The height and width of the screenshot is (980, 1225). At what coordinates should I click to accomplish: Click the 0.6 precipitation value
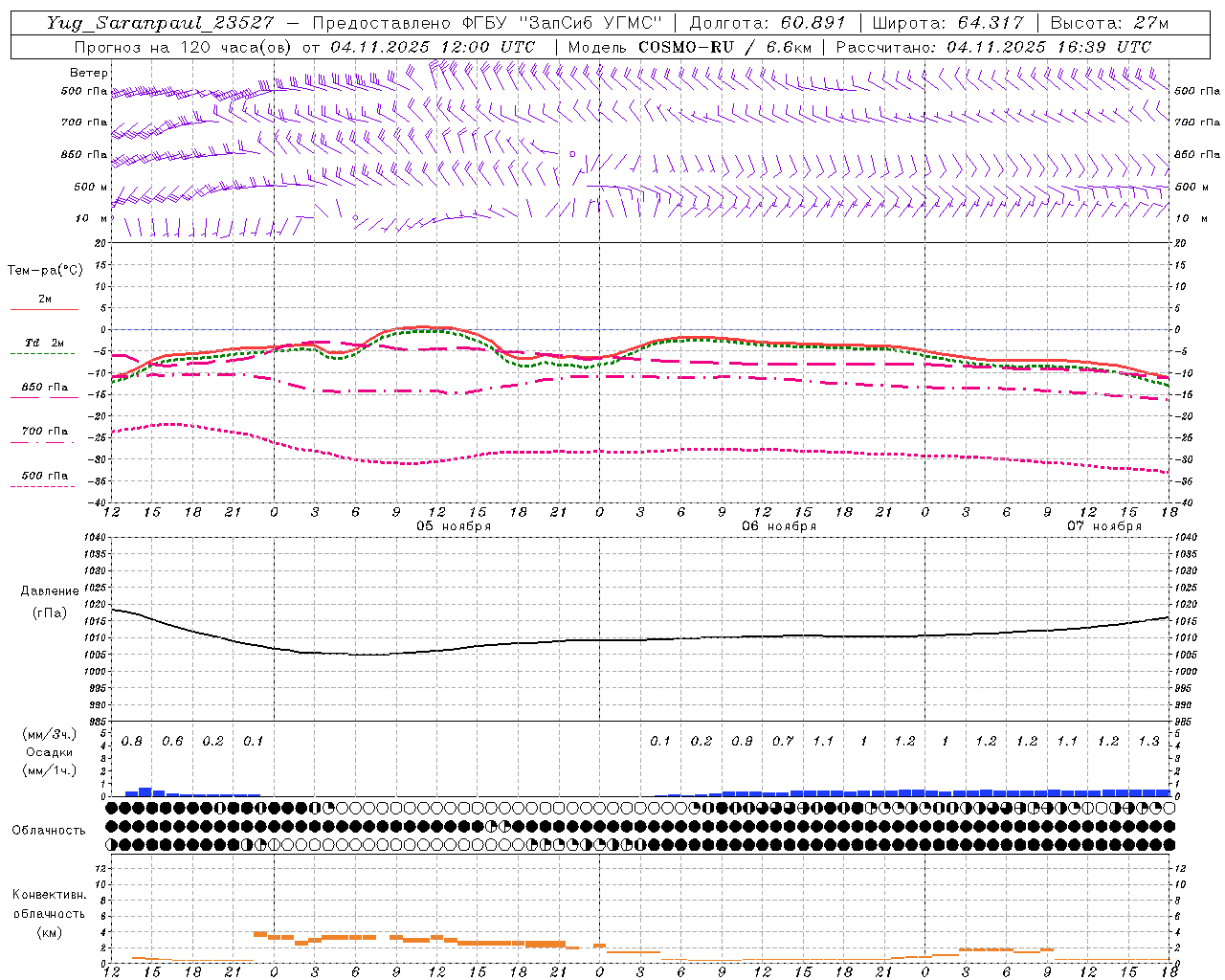172,742
